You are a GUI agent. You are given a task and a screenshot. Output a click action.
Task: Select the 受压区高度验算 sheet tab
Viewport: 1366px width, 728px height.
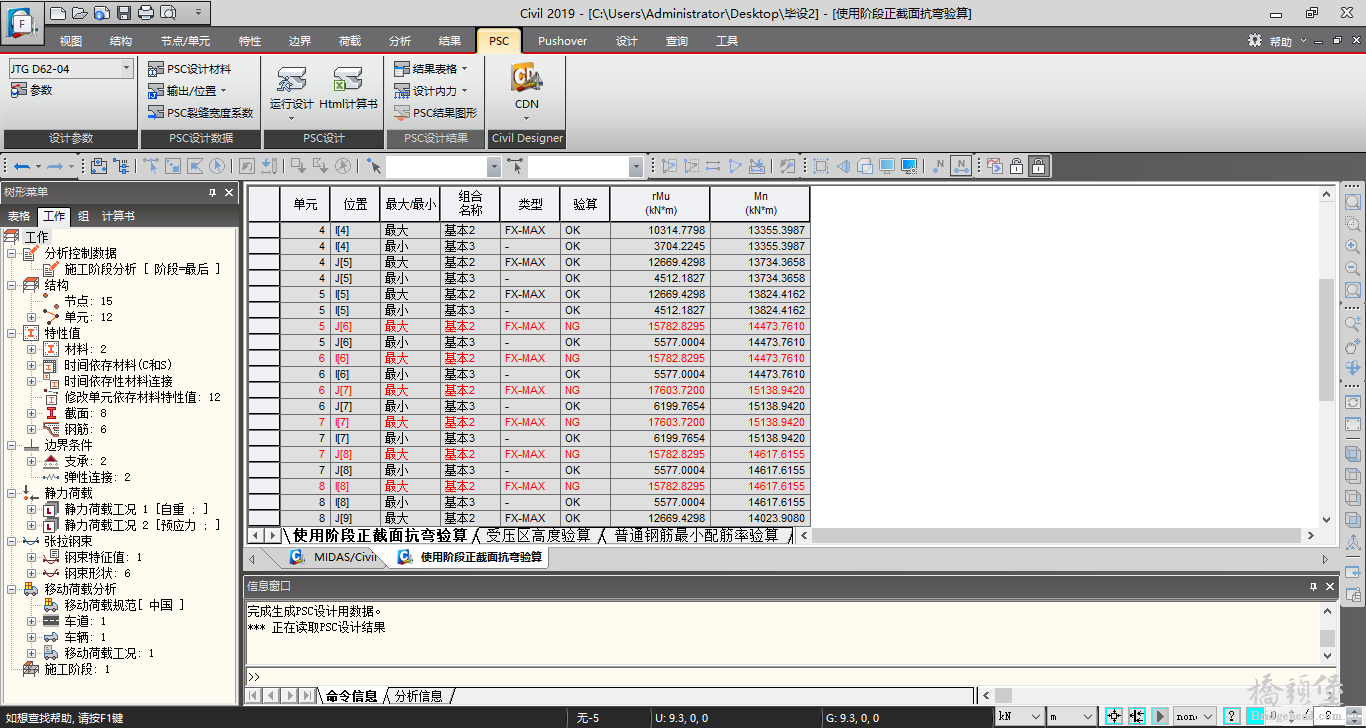(538, 536)
